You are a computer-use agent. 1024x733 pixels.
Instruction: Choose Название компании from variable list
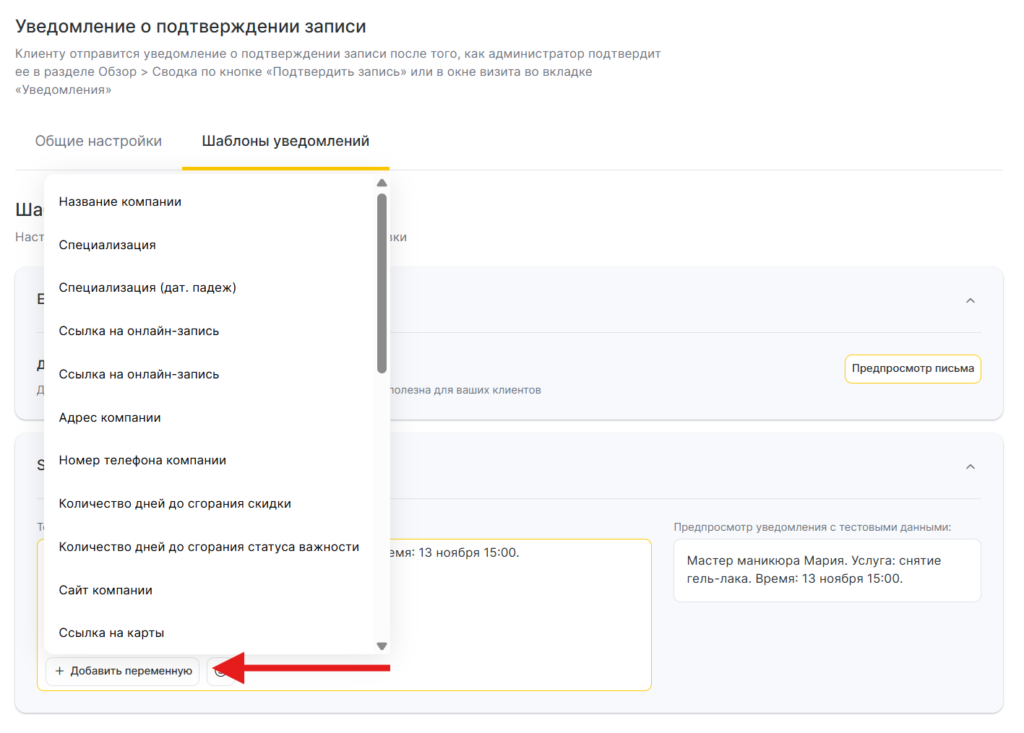120,202
